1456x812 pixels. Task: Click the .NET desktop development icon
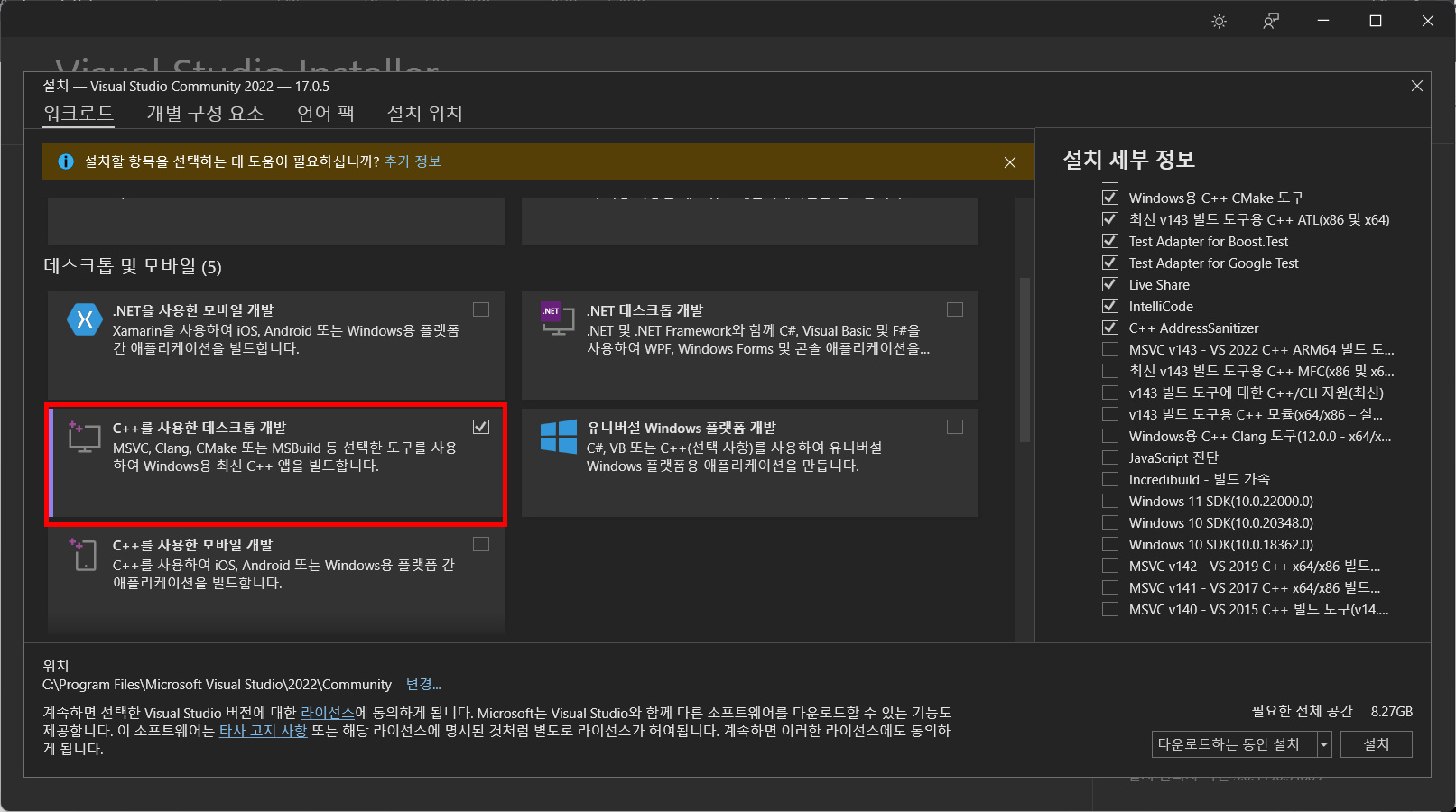(x=557, y=318)
